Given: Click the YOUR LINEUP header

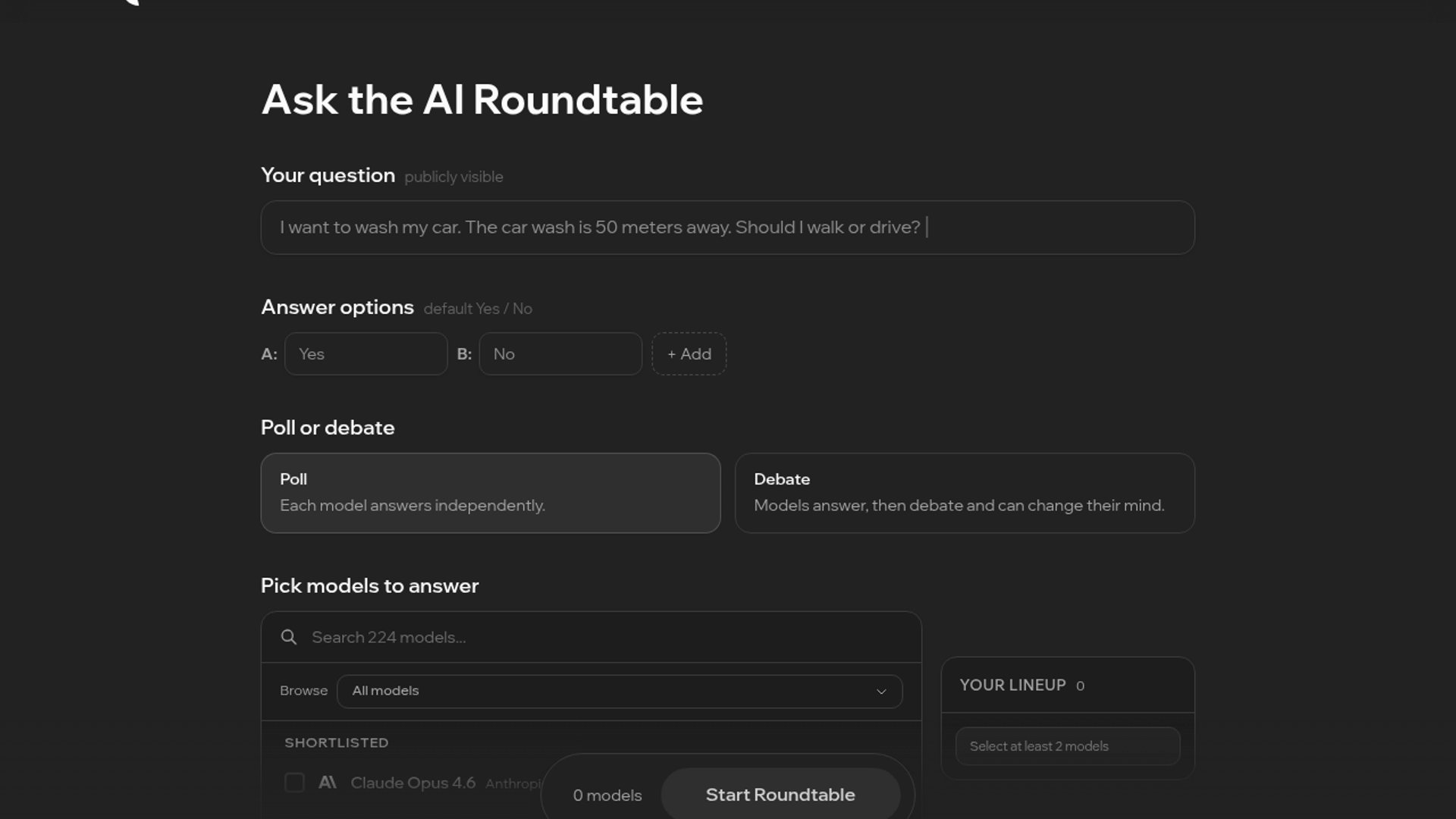Looking at the screenshot, I should coord(1012,686).
